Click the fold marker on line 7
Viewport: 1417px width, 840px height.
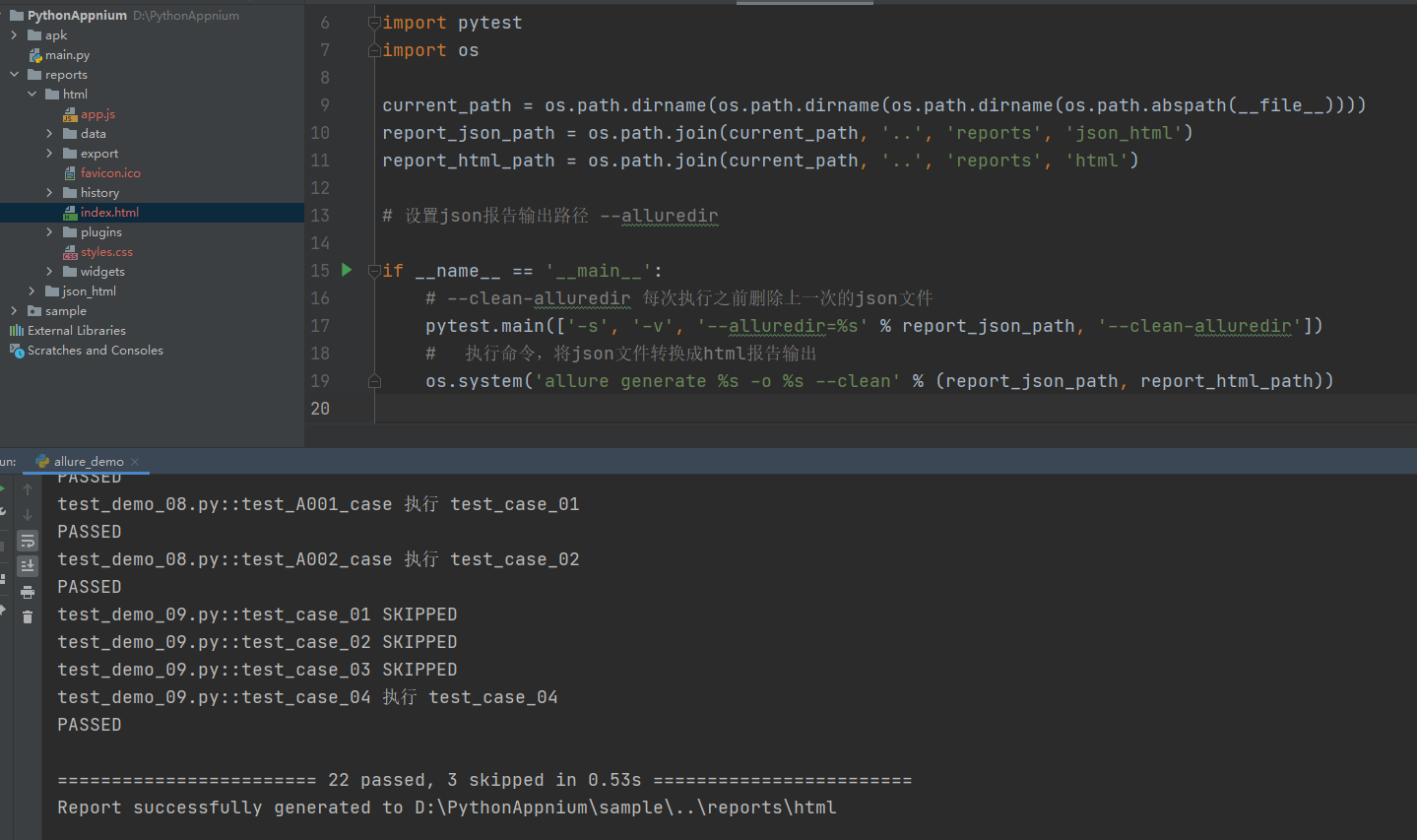pyautogui.click(x=374, y=50)
